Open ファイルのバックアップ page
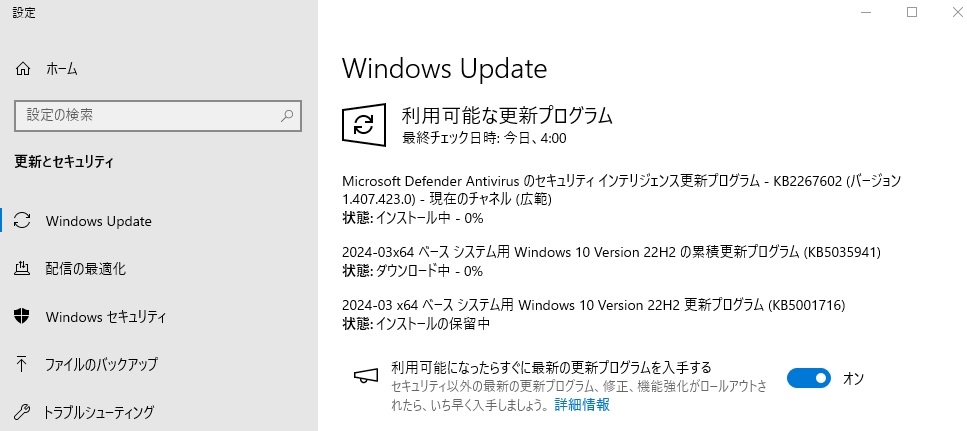 [101, 365]
